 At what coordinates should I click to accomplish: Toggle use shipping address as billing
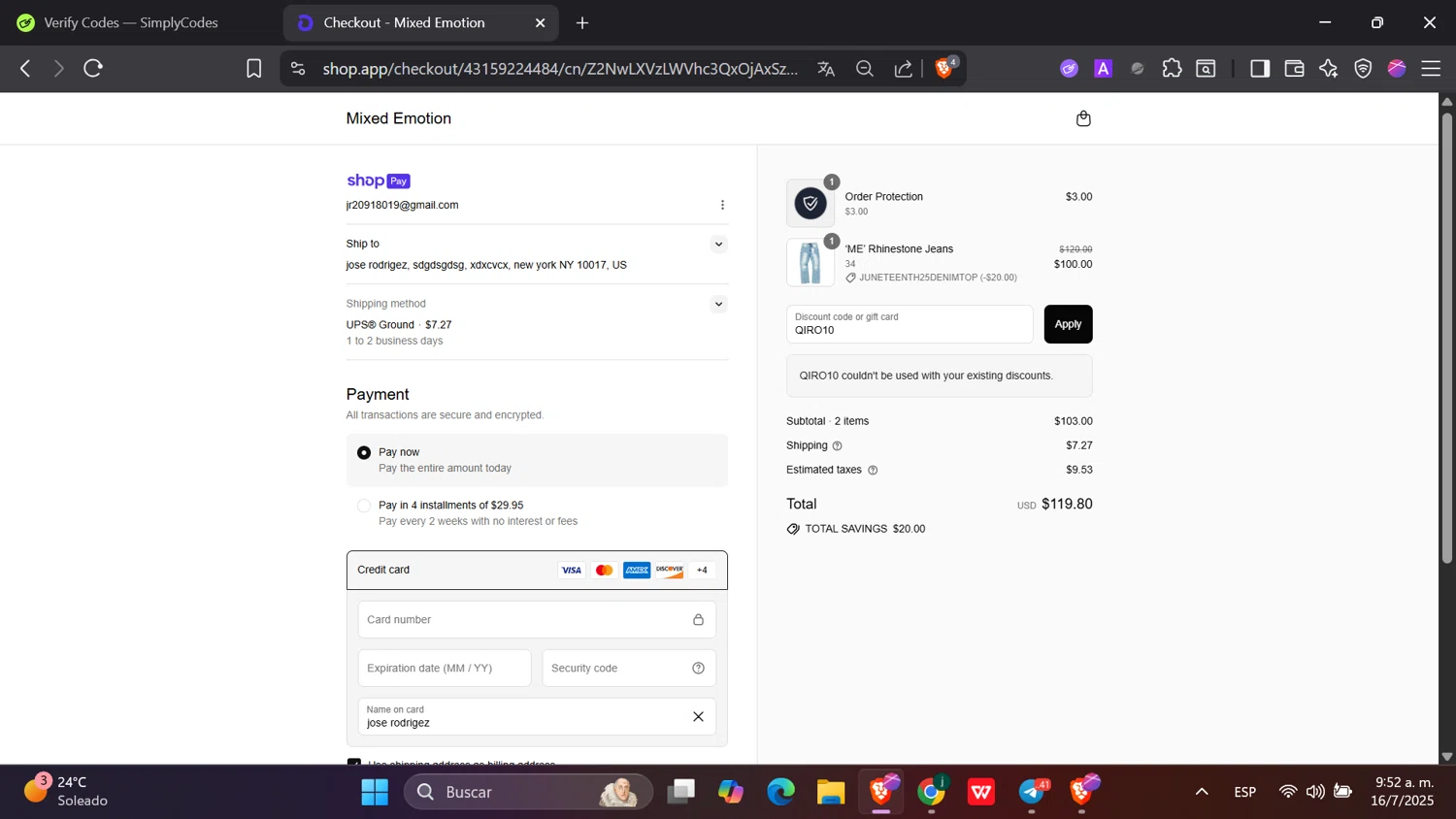[353, 762]
